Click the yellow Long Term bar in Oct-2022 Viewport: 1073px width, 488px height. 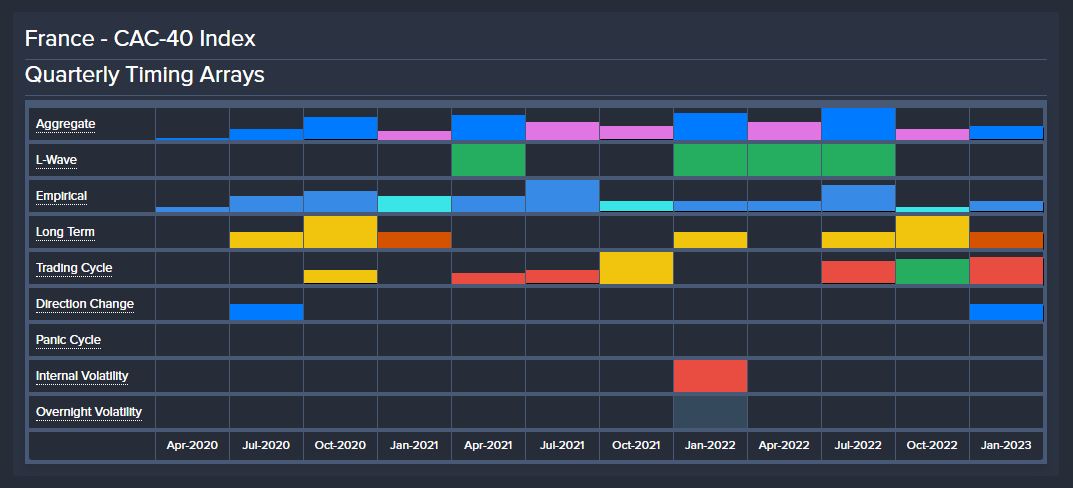point(932,232)
